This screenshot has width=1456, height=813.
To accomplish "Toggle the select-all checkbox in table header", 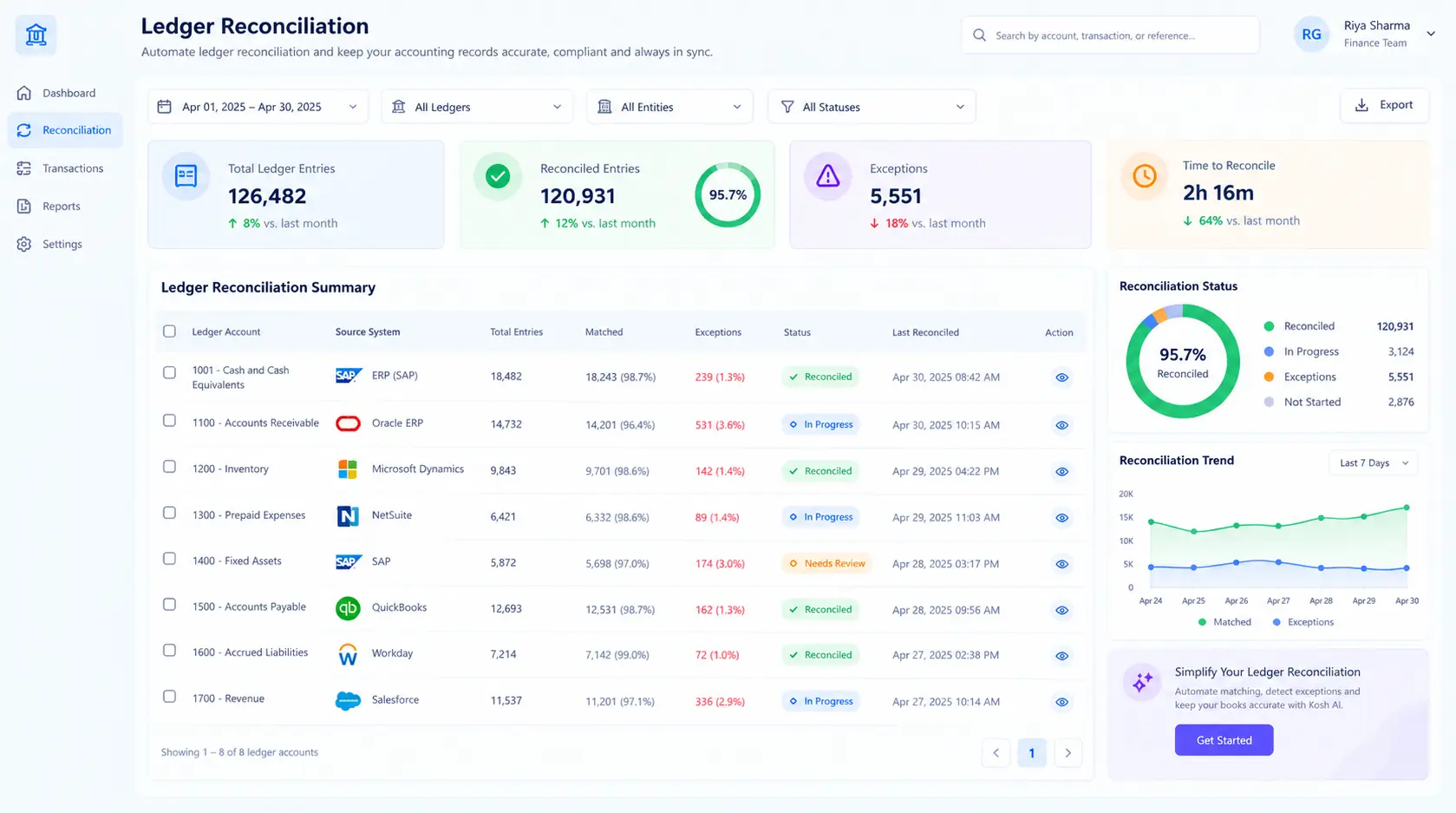I will (x=169, y=331).
